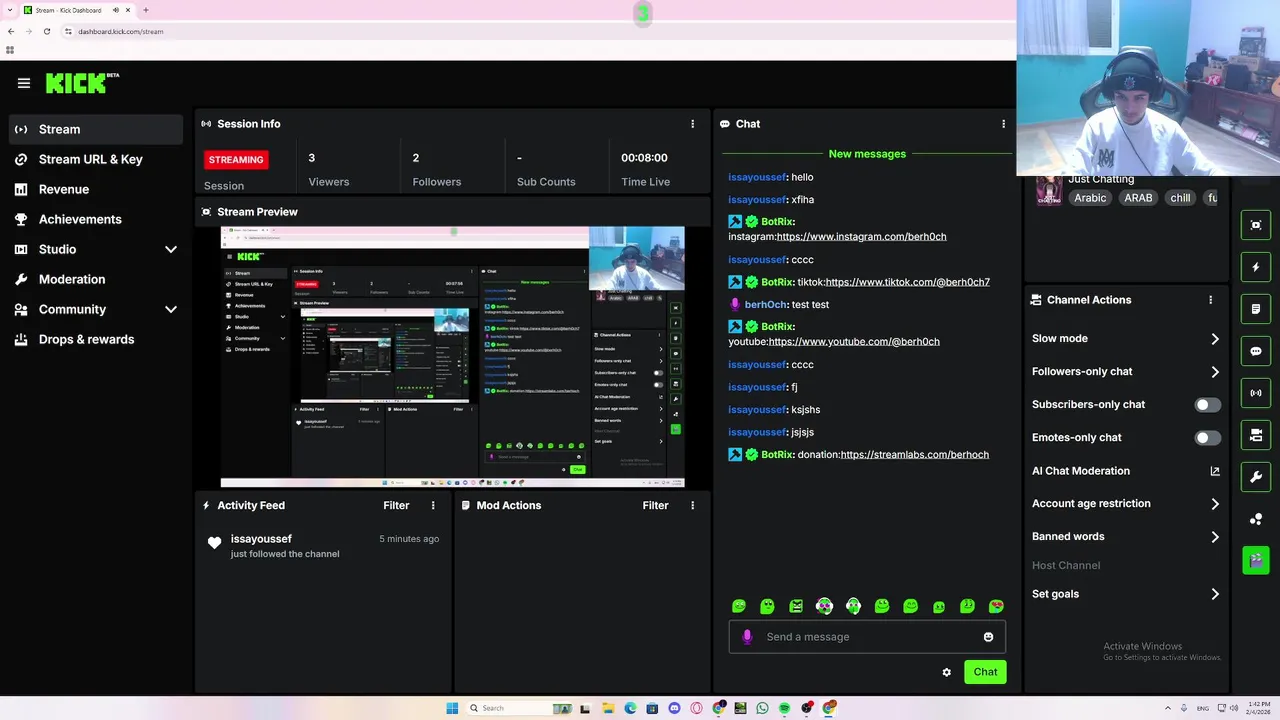1280x720 pixels.
Task: Click green clapperboard icon in right toolbar
Action: pyautogui.click(x=1256, y=560)
